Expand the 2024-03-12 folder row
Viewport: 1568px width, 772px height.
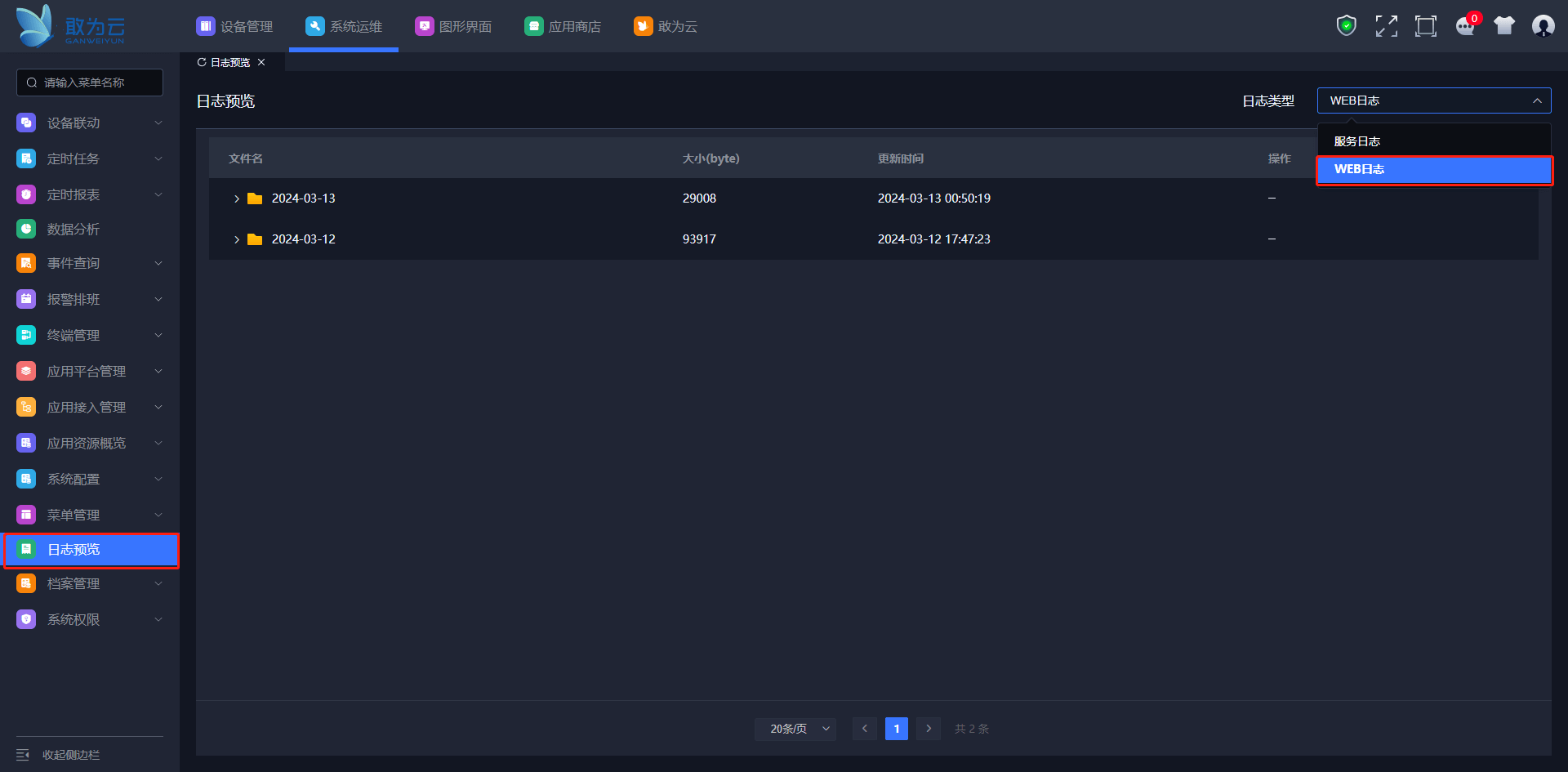tap(237, 239)
